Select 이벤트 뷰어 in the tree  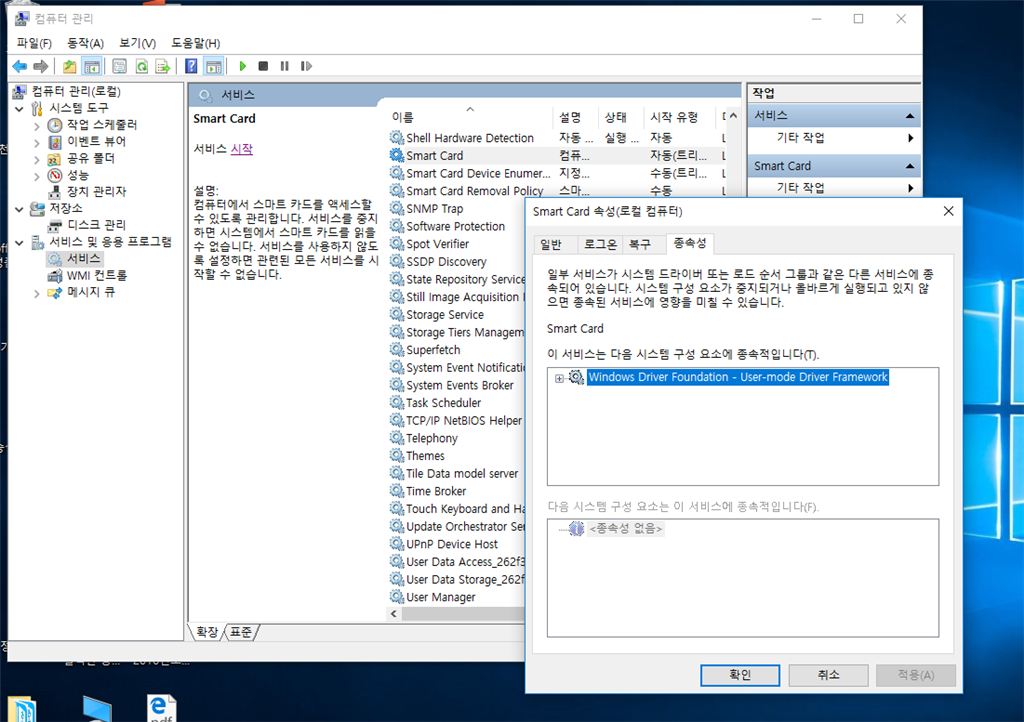(96, 141)
